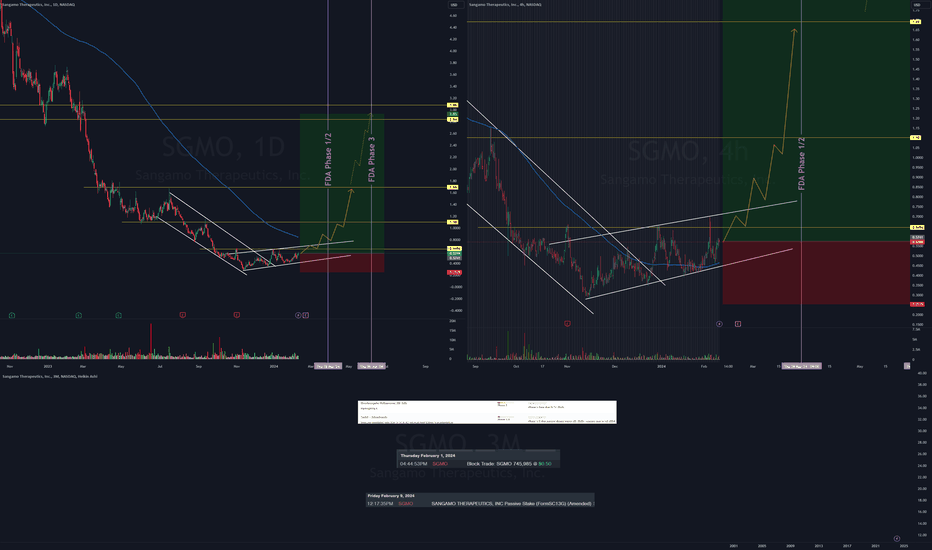The image size is (932, 550).
Task: Click 1.0000 on the 1D price axis
Action: [x=455, y=228]
